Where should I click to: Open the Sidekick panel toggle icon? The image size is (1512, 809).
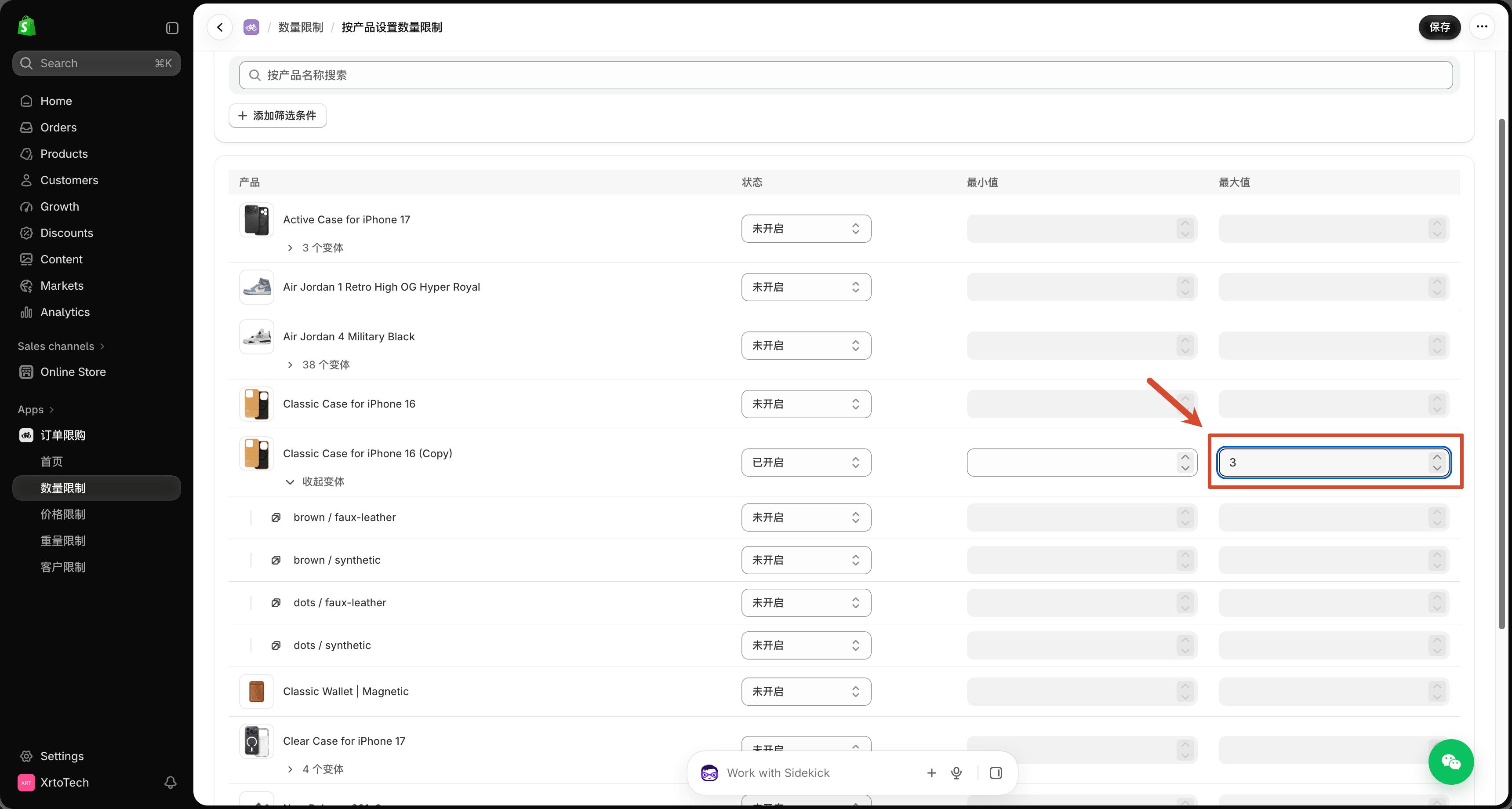[x=996, y=773]
